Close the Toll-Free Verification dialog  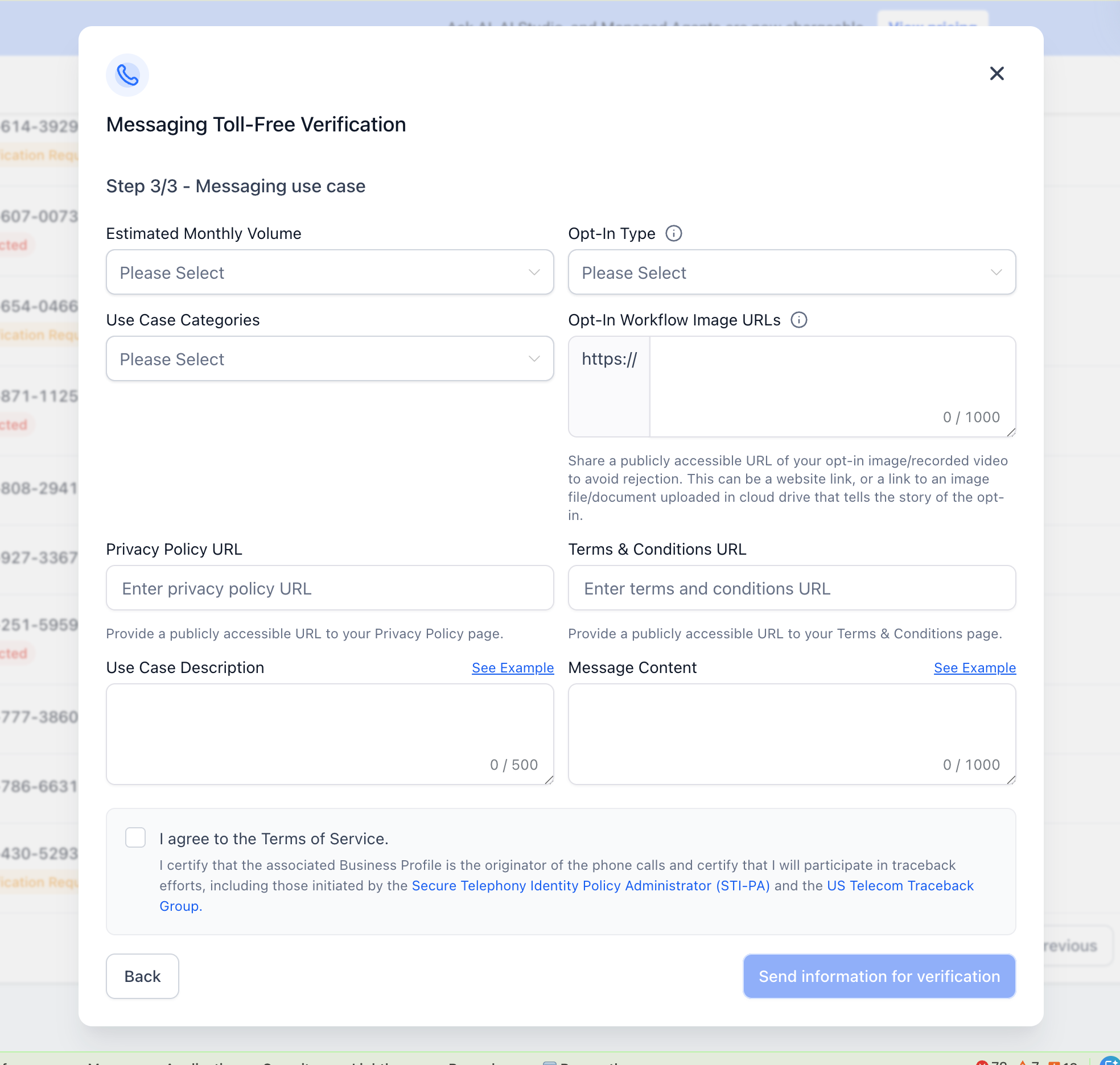(x=997, y=73)
